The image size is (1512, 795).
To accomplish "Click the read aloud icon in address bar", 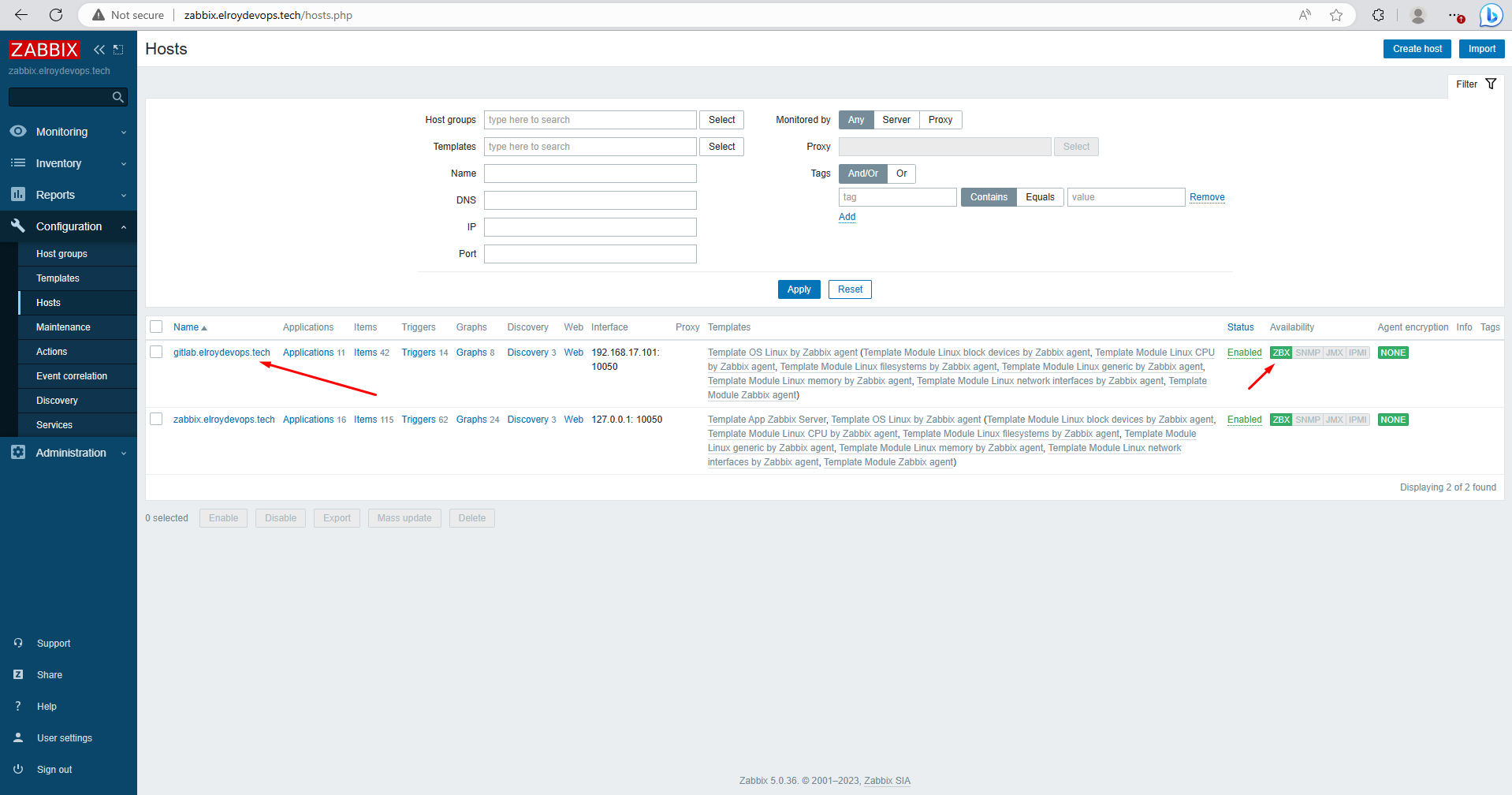I will click(1305, 15).
